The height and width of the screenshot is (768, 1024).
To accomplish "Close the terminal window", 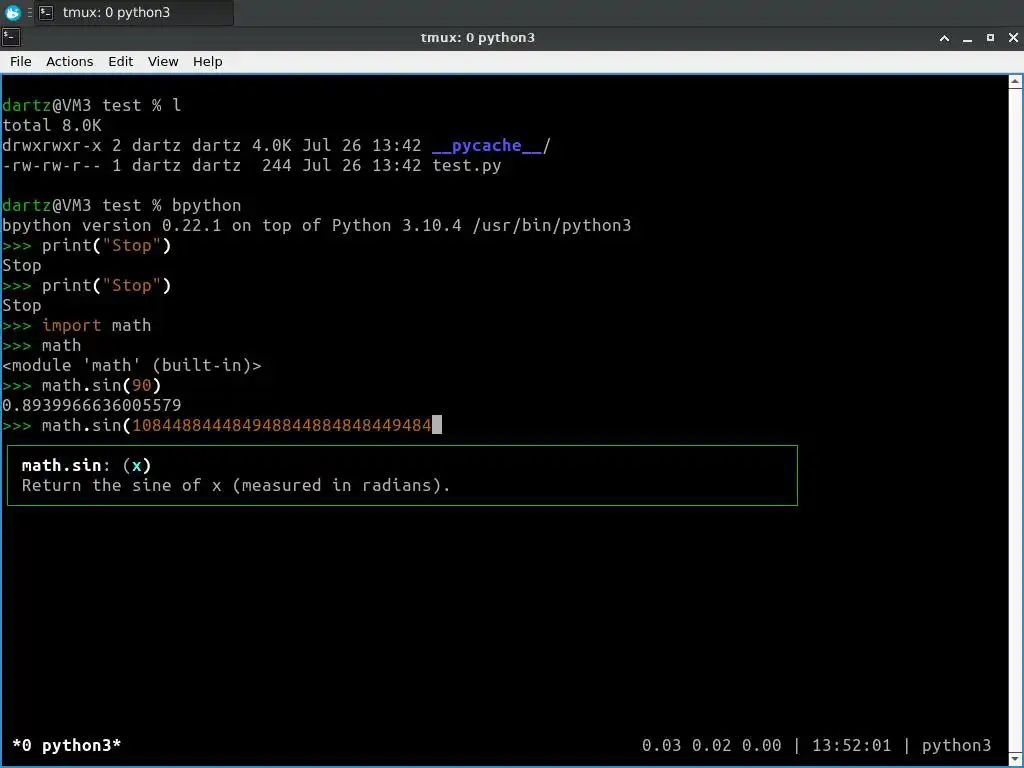I will (x=1013, y=38).
